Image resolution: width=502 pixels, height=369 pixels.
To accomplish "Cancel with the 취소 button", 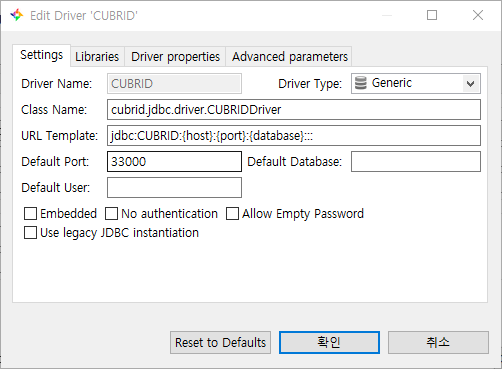I will [x=438, y=342].
